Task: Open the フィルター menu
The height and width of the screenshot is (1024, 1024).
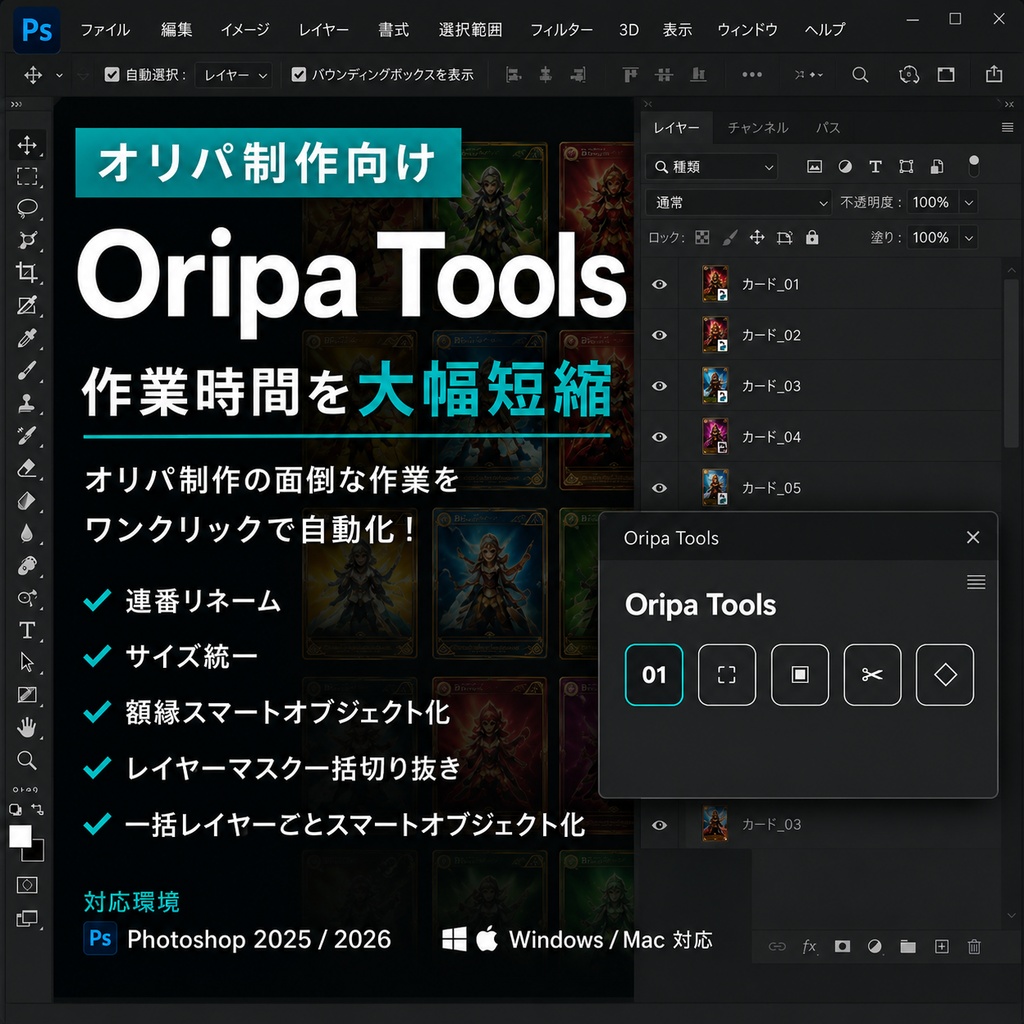Action: pyautogui.click(x=562, y=30)
